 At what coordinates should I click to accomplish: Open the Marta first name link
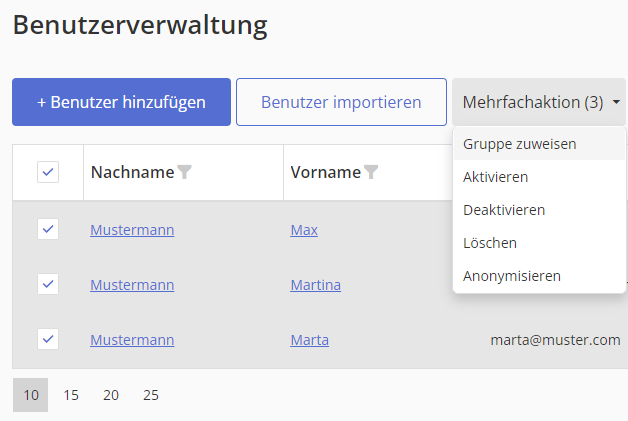click(309, 340)
